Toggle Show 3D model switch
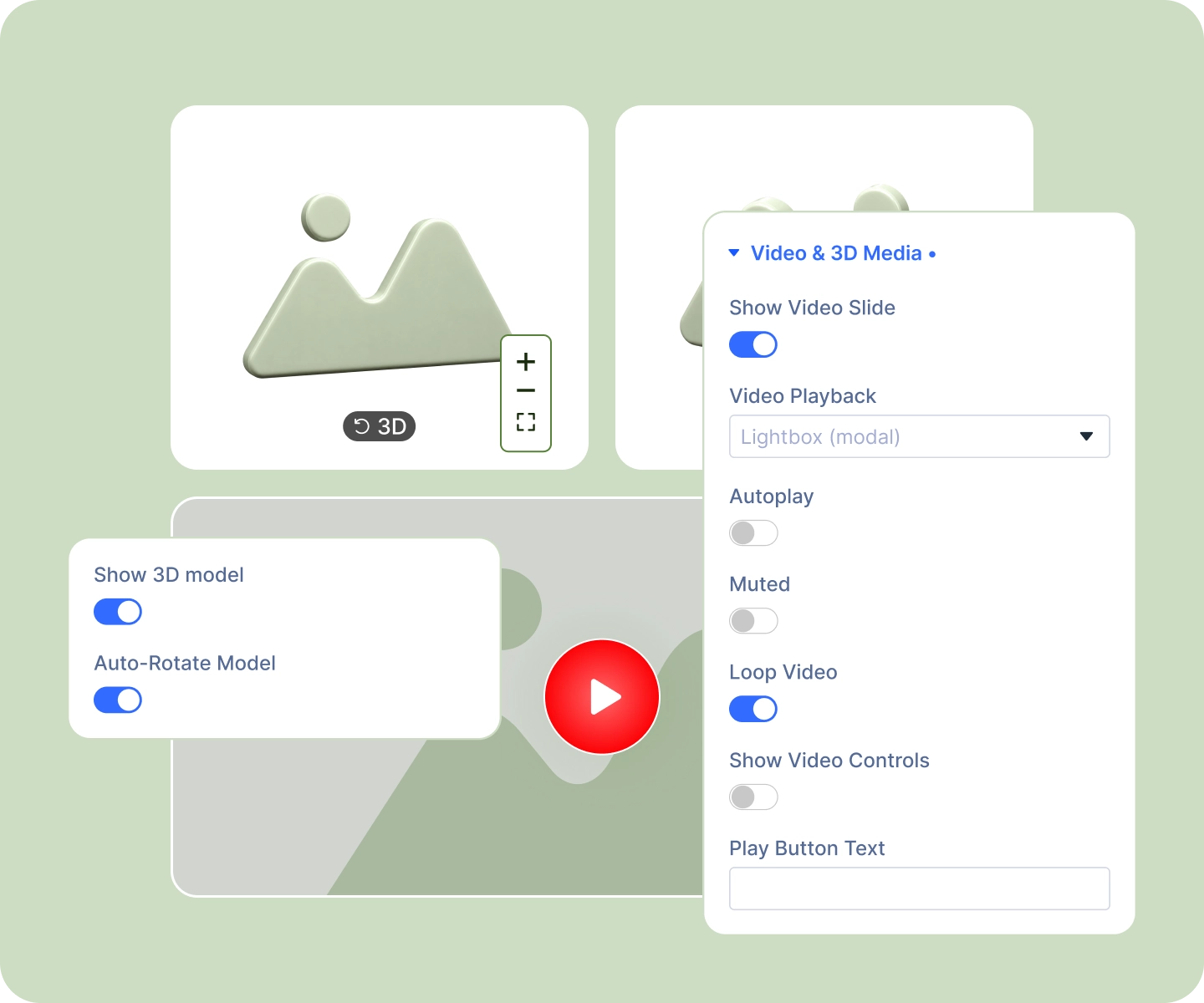The image size is (1204, 1003). click(x=118, y=612)
